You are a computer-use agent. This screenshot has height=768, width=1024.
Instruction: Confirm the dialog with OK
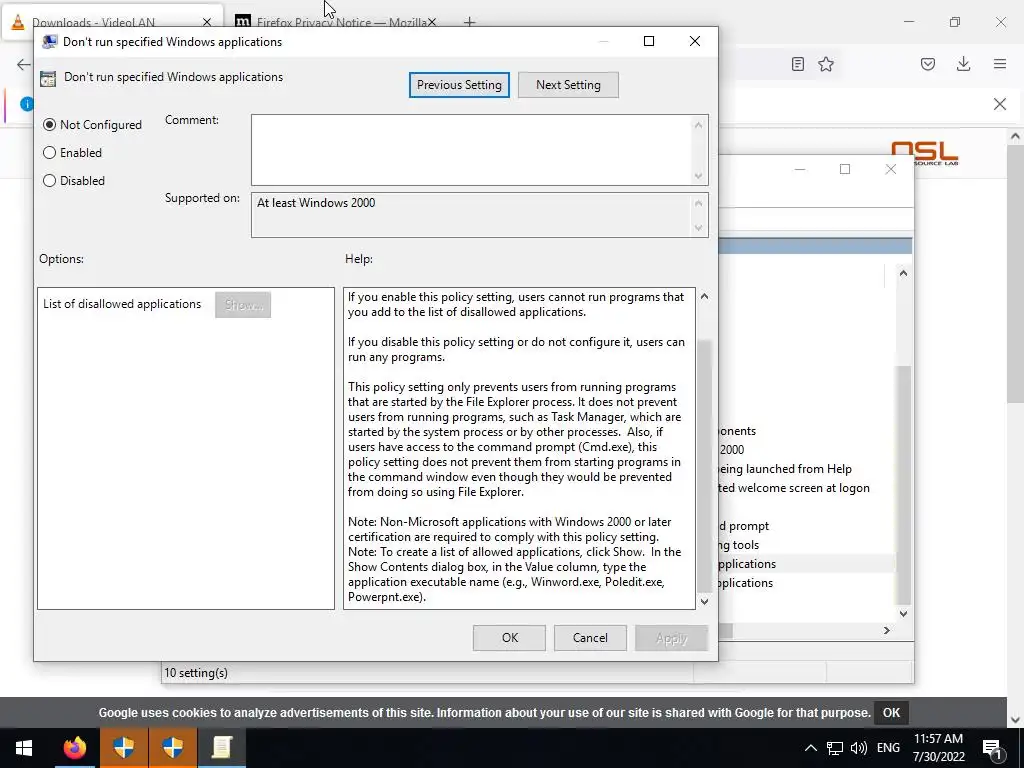click(x=509, y=638)
